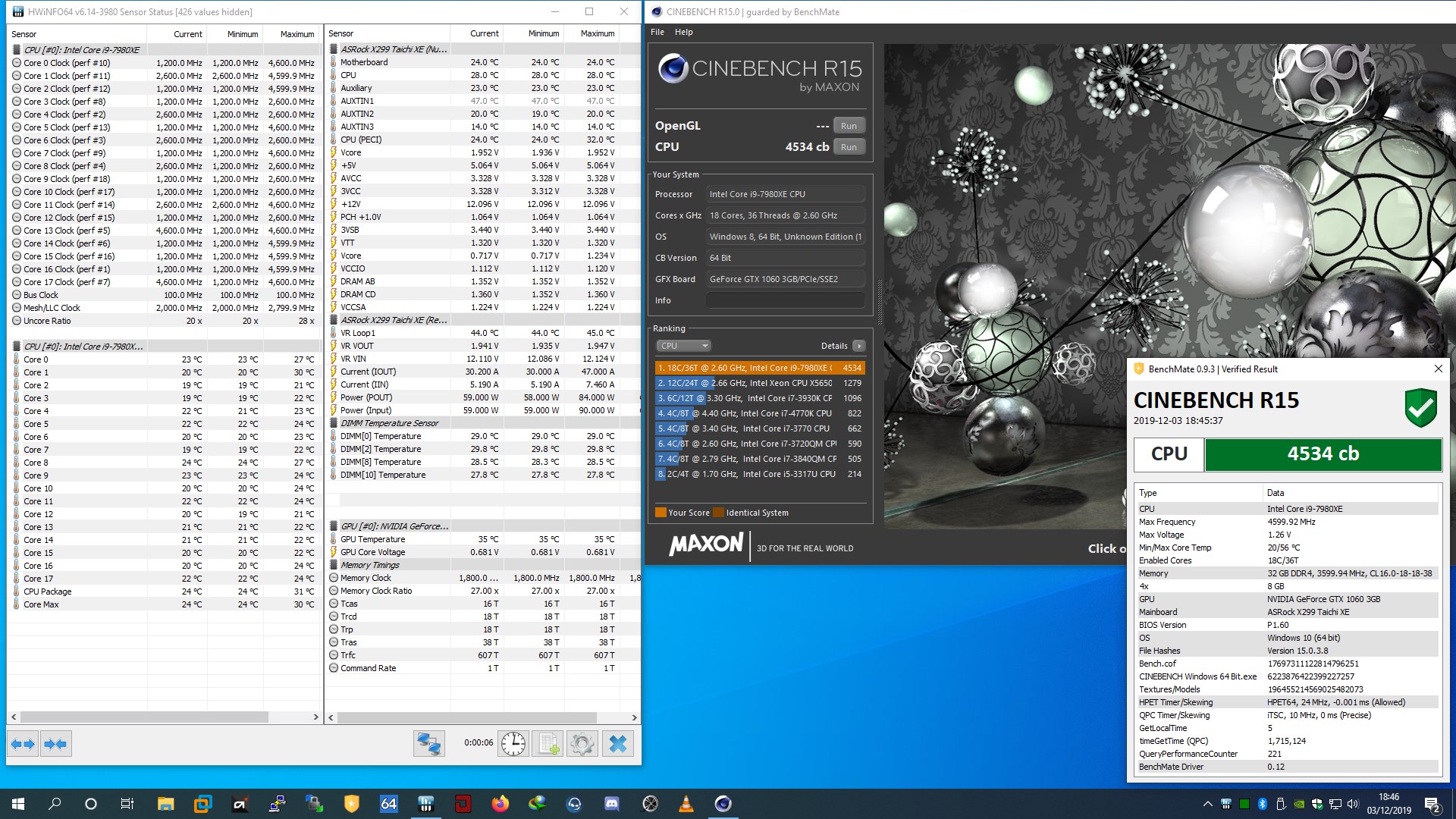Select ranking entry Intel Core i5-3317U
1456x819 pixels.
point(759,474)
